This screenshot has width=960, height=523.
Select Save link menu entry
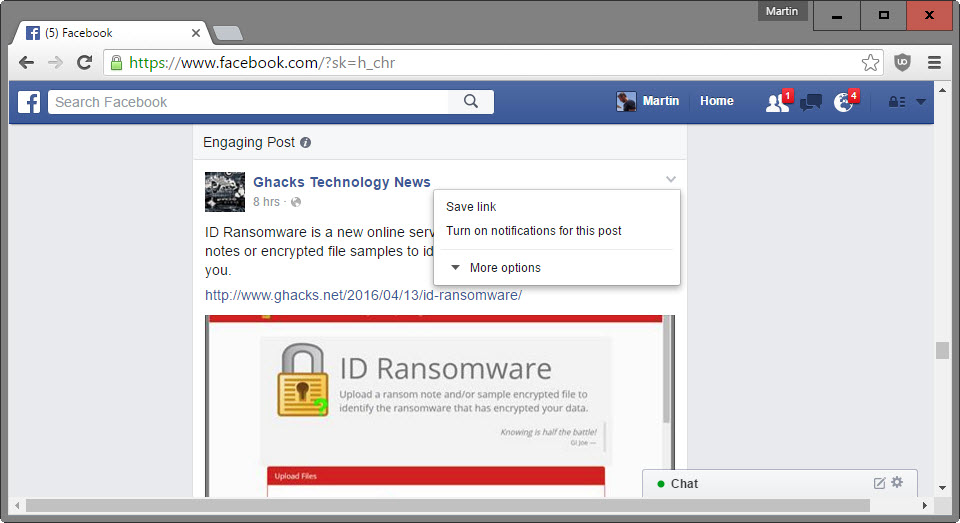(471, 207)
